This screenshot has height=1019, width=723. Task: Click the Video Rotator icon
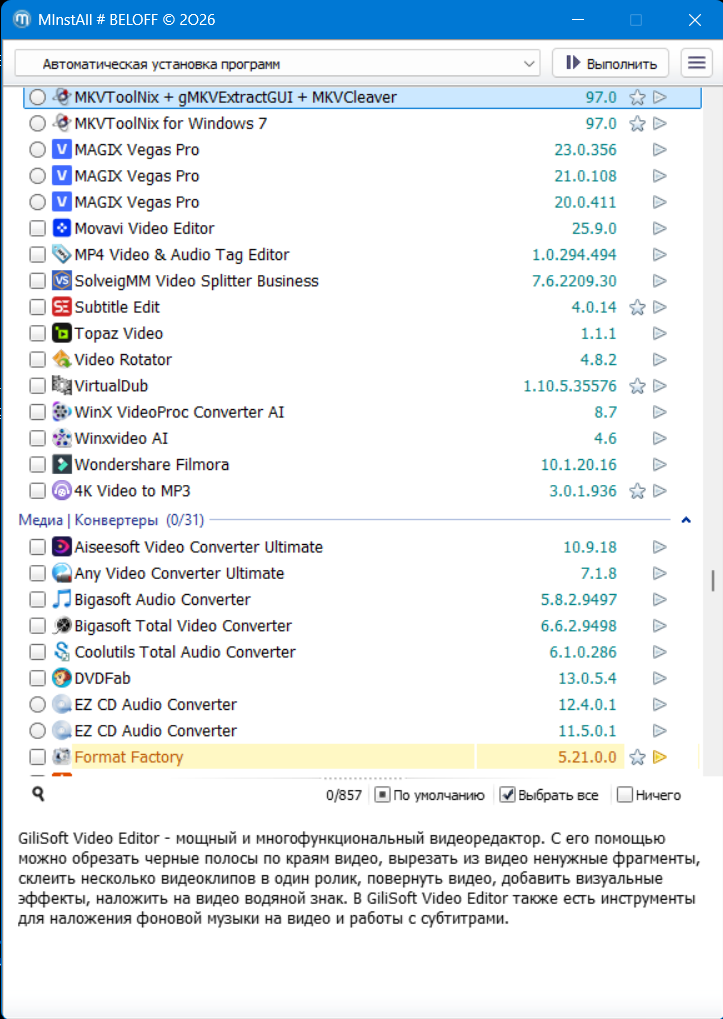(61, 360)
